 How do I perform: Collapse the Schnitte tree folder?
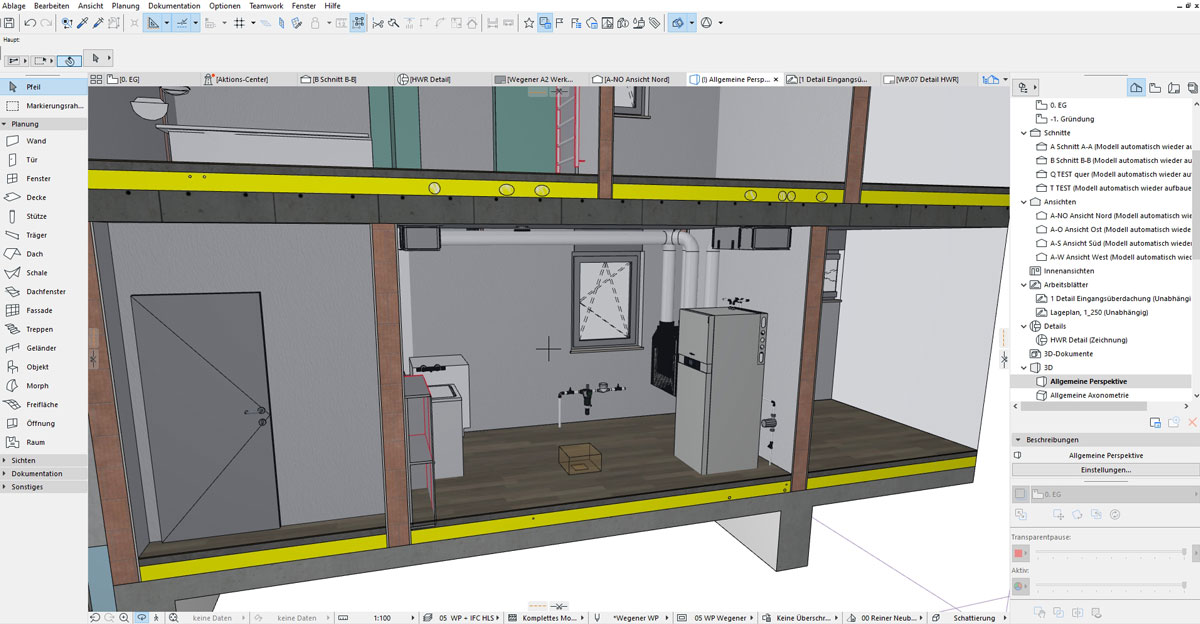click(x=1024, y=133)
